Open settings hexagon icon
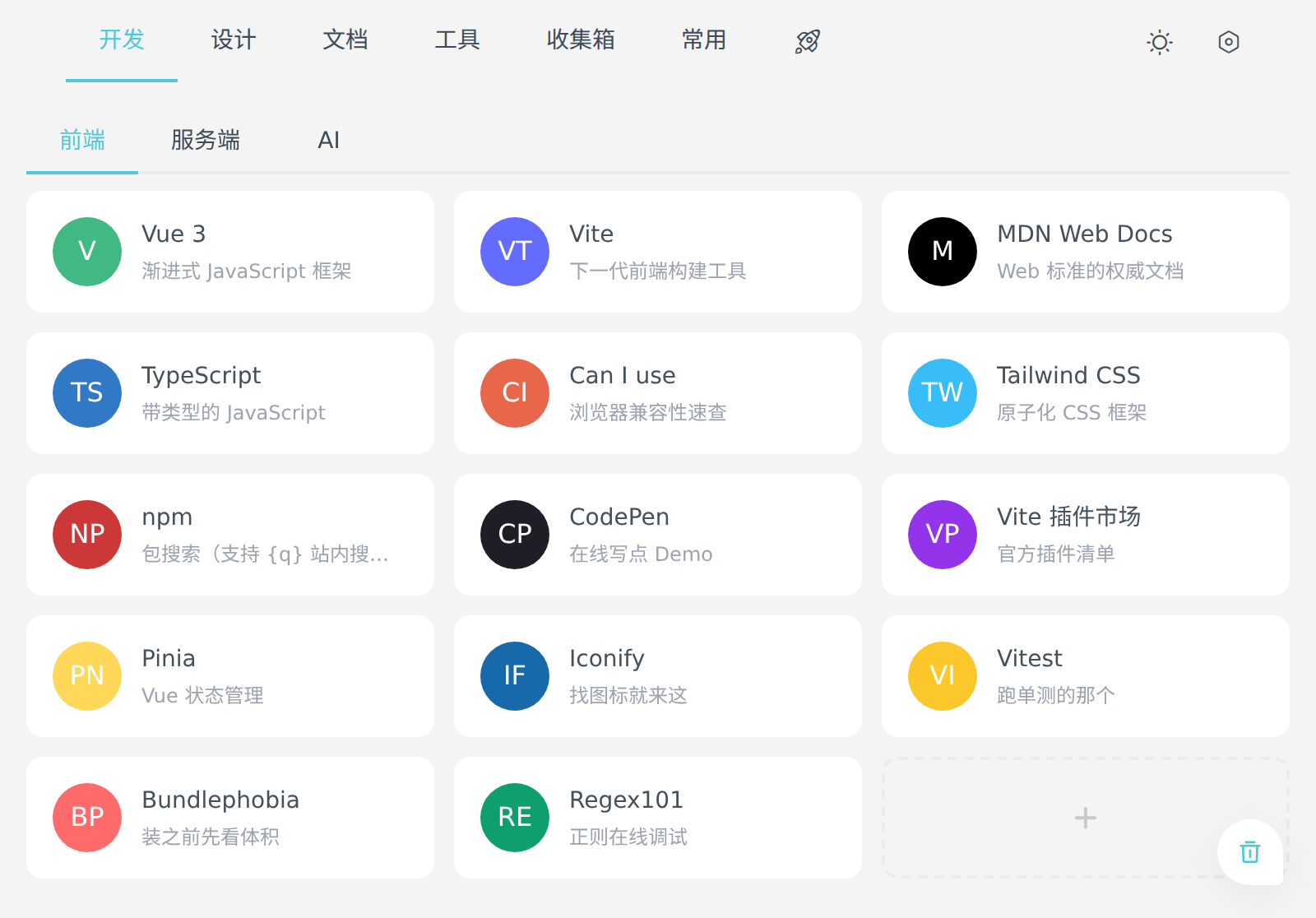1316x918 pixels. pyautogui.click(x=1229, y=42)
